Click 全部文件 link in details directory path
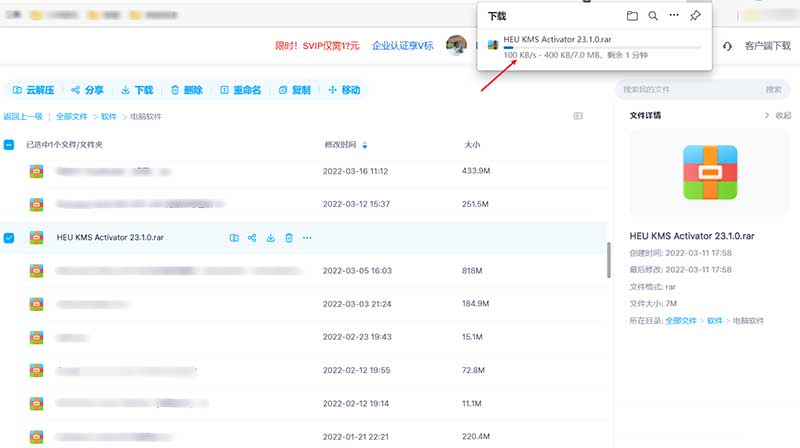800x448 pixels. 681,320
